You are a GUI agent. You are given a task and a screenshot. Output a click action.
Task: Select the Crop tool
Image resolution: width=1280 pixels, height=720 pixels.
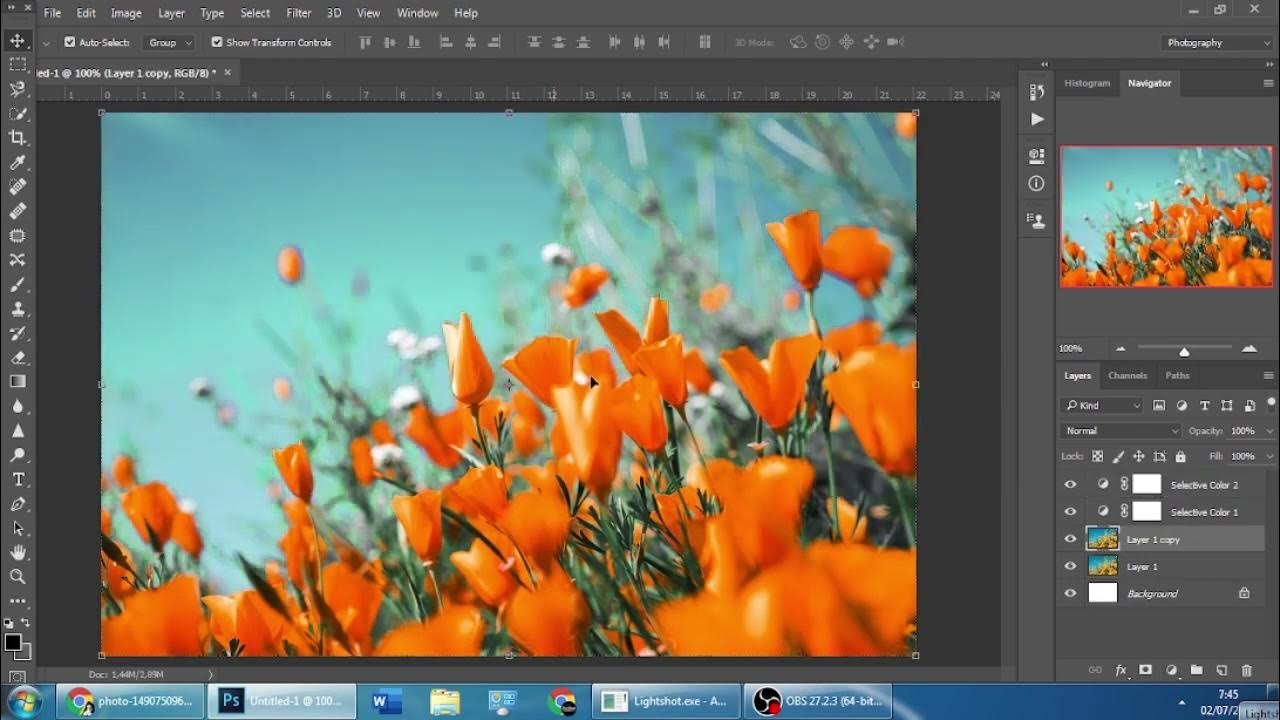pyautogui.click(x=17, y=138)
